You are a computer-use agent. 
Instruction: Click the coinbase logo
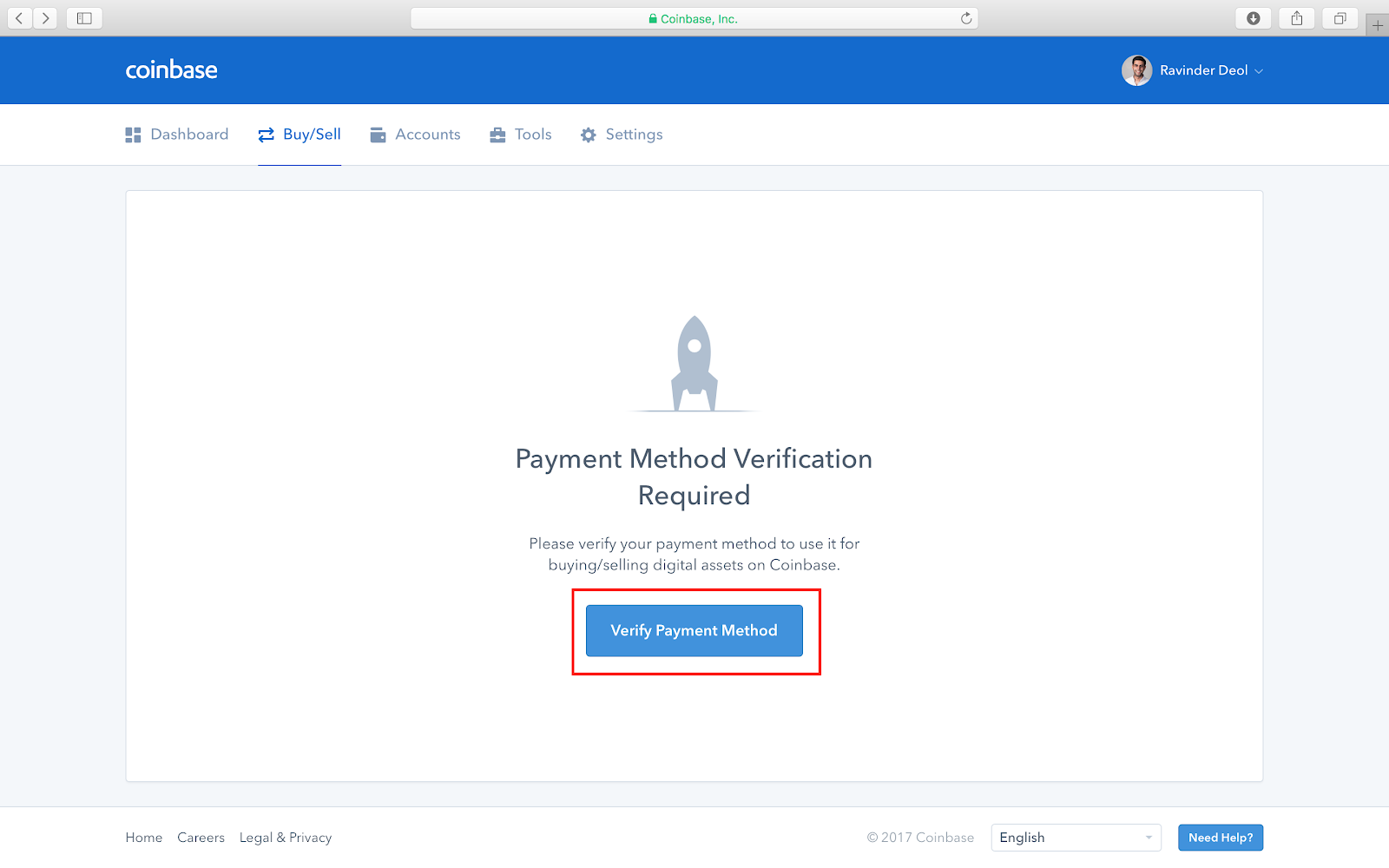click(x=172, y=70)
